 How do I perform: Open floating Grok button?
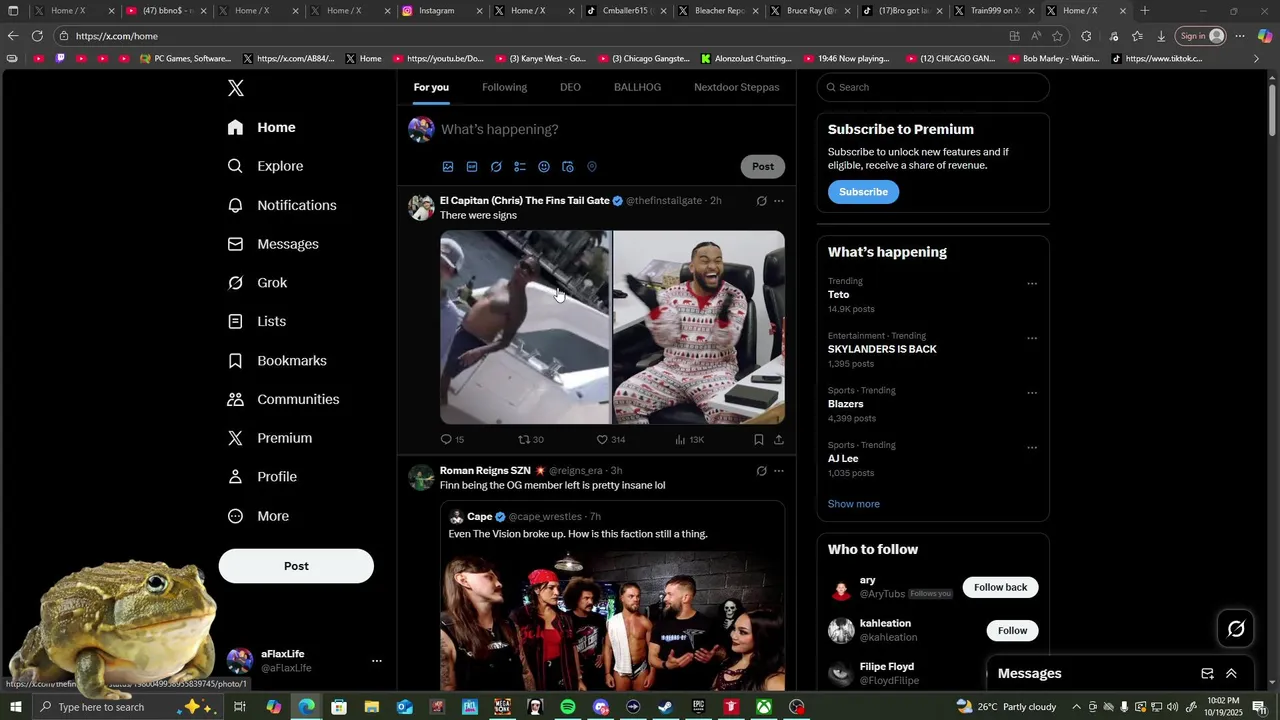tap(1236, 629)
